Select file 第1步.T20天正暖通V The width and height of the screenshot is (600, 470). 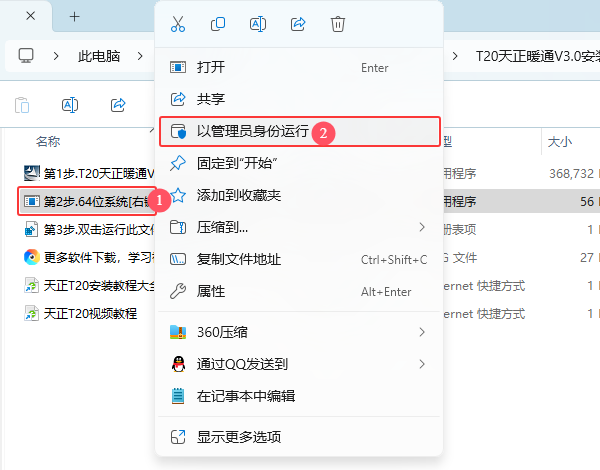point(99,173)
